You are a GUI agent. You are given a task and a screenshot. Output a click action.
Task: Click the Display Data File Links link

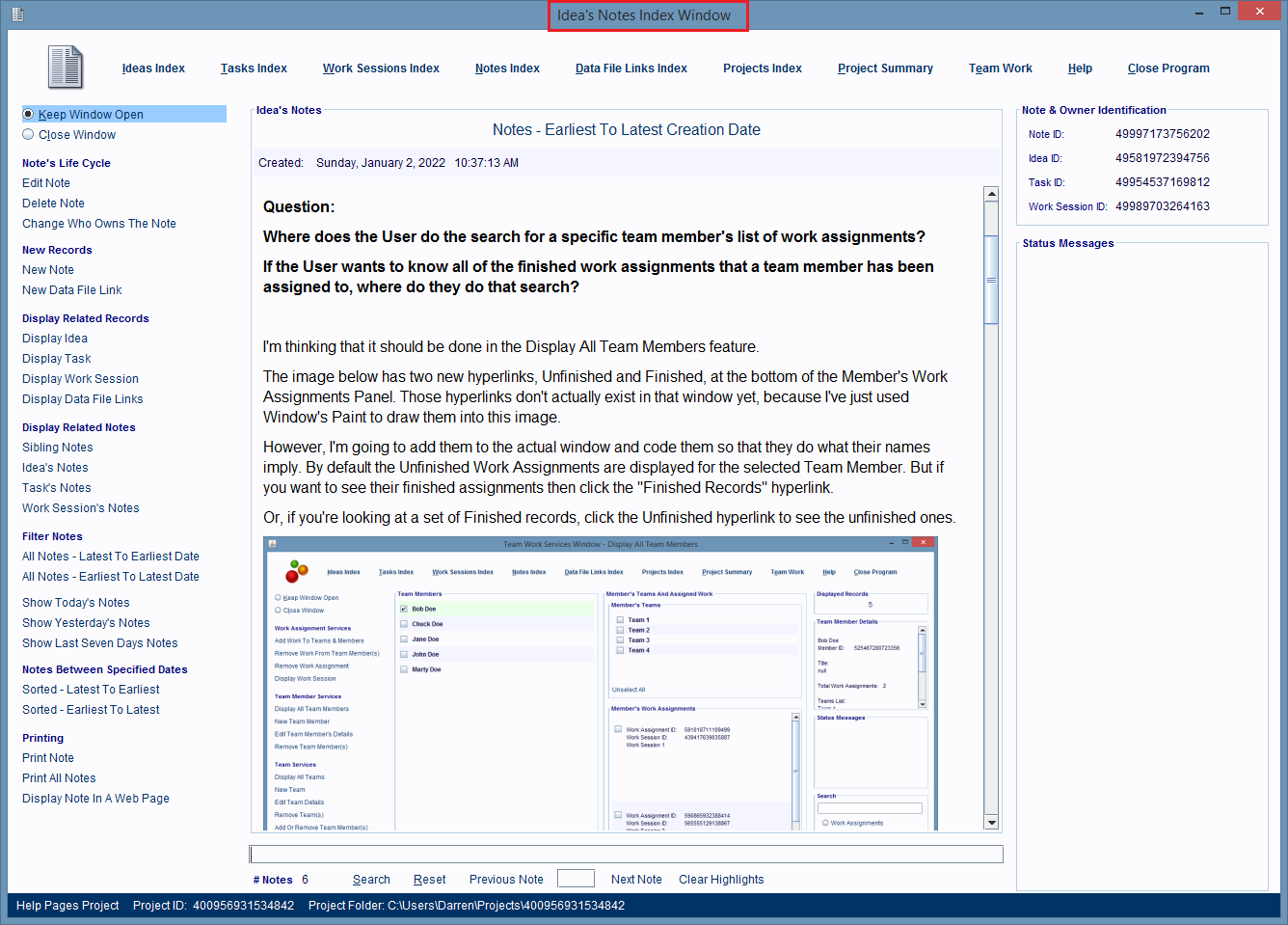pyautogui.click(x=83, y=399)
